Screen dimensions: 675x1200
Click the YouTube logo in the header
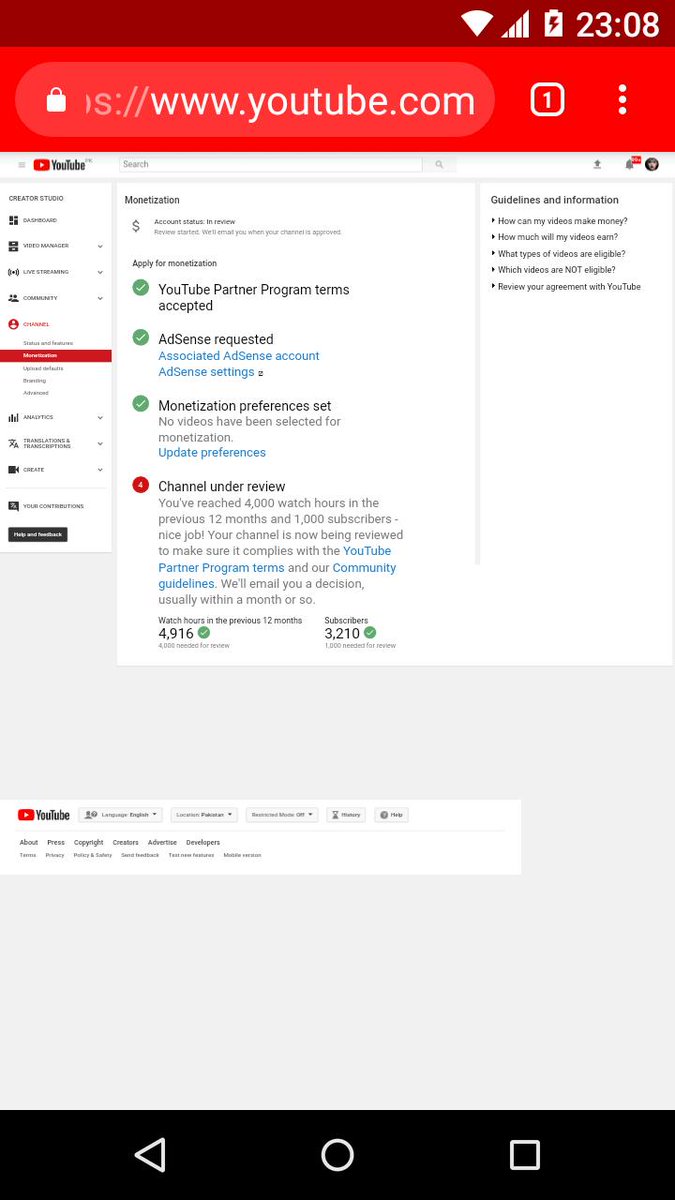(60, 165)
